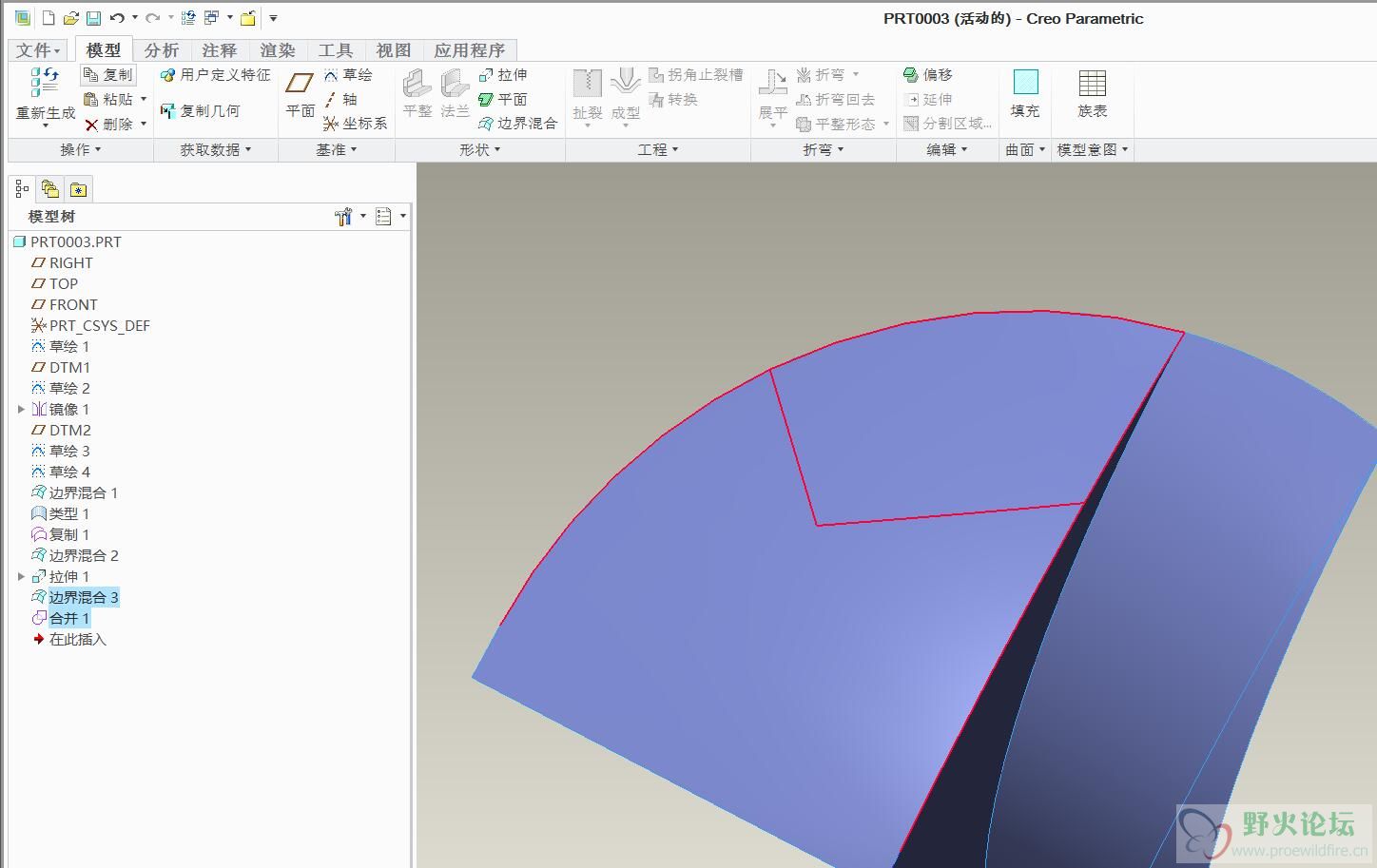1377x868 pixels.
Task: Start the 草绘 sketch tool
Action: coord(348,74)
